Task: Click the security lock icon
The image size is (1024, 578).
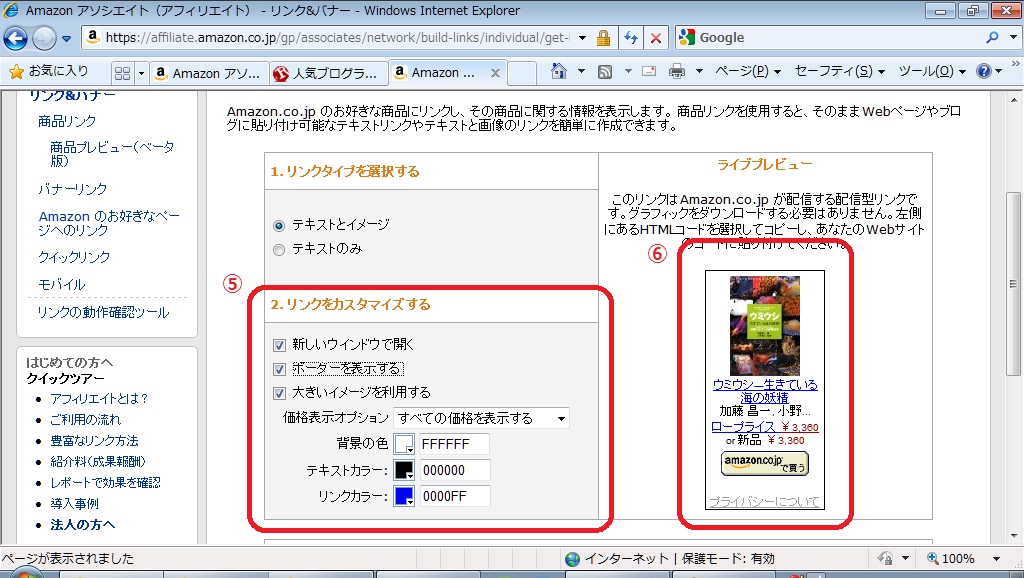Action: 603,38
